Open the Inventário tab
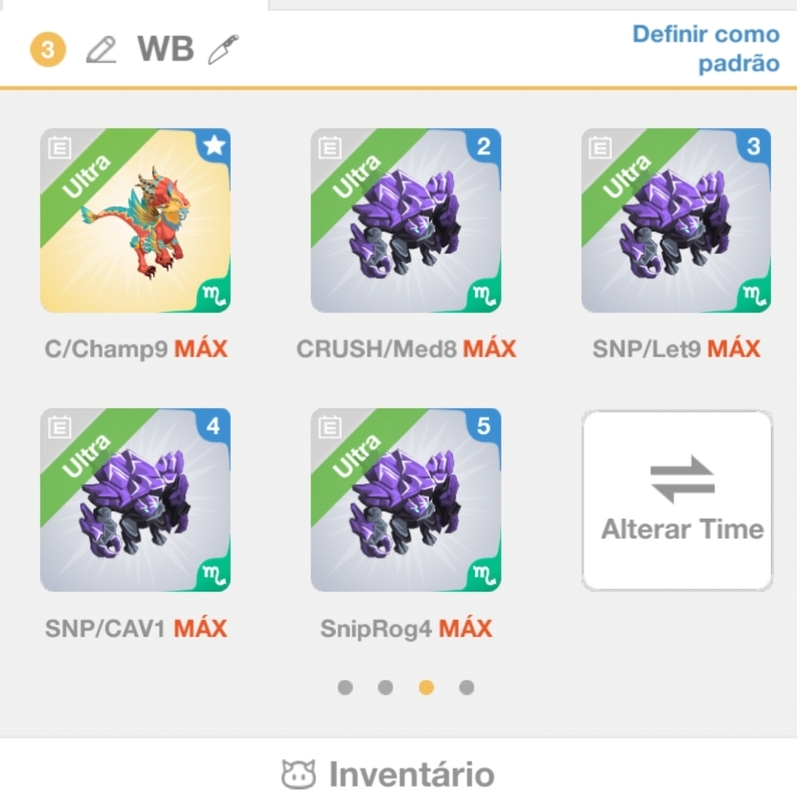Viewport: 797px width, 800px height. [389, 774]
